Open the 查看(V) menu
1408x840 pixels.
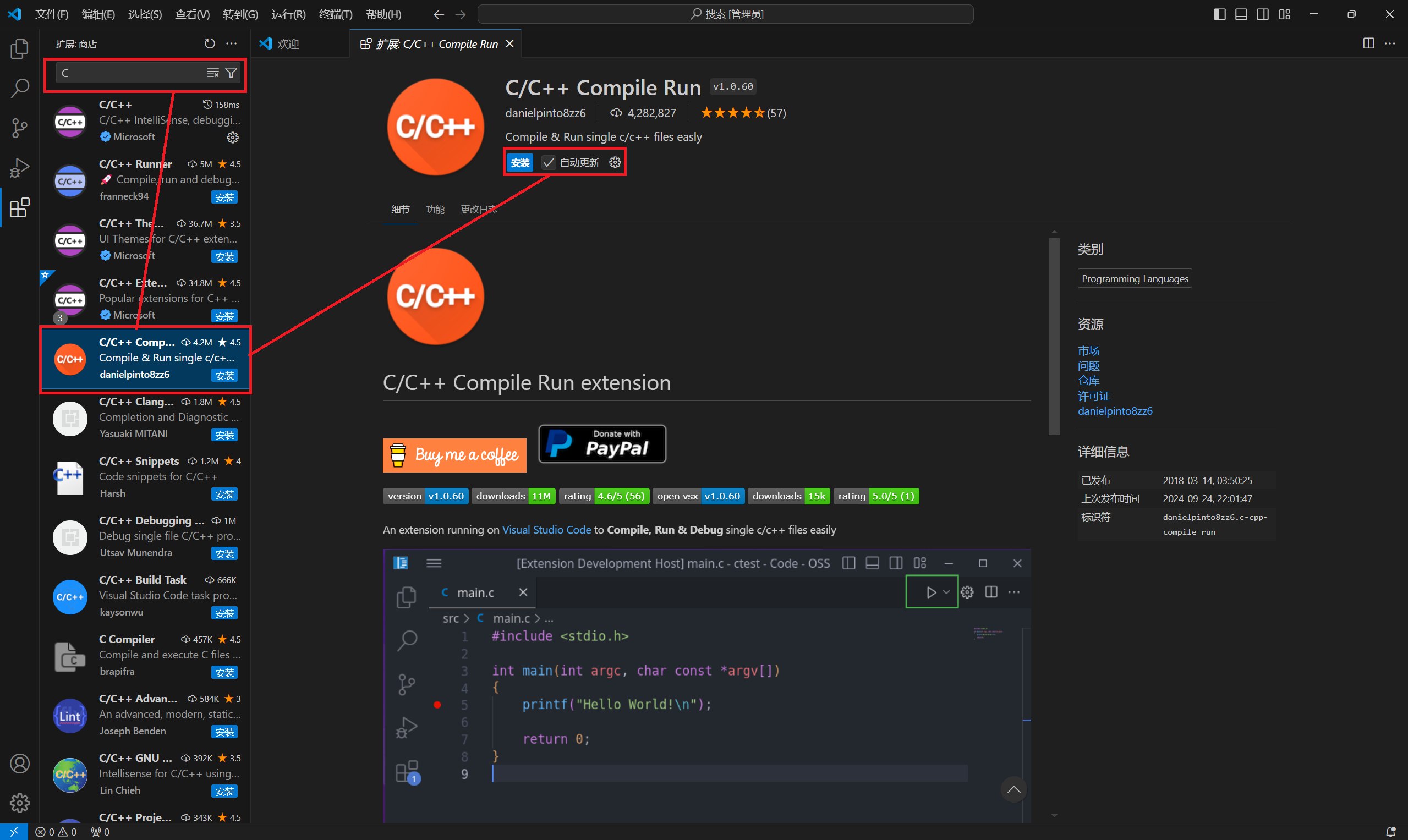click(193, 14)
